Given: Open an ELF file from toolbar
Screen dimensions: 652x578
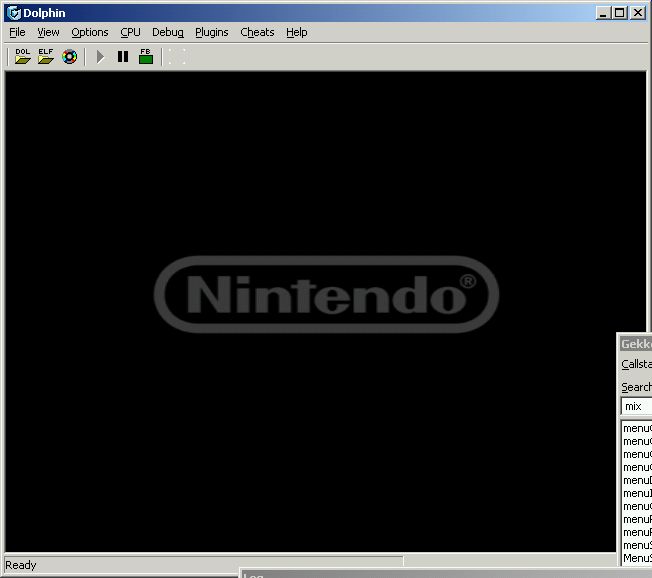Looking at the screenshot, I should click(x=46, y=56).
